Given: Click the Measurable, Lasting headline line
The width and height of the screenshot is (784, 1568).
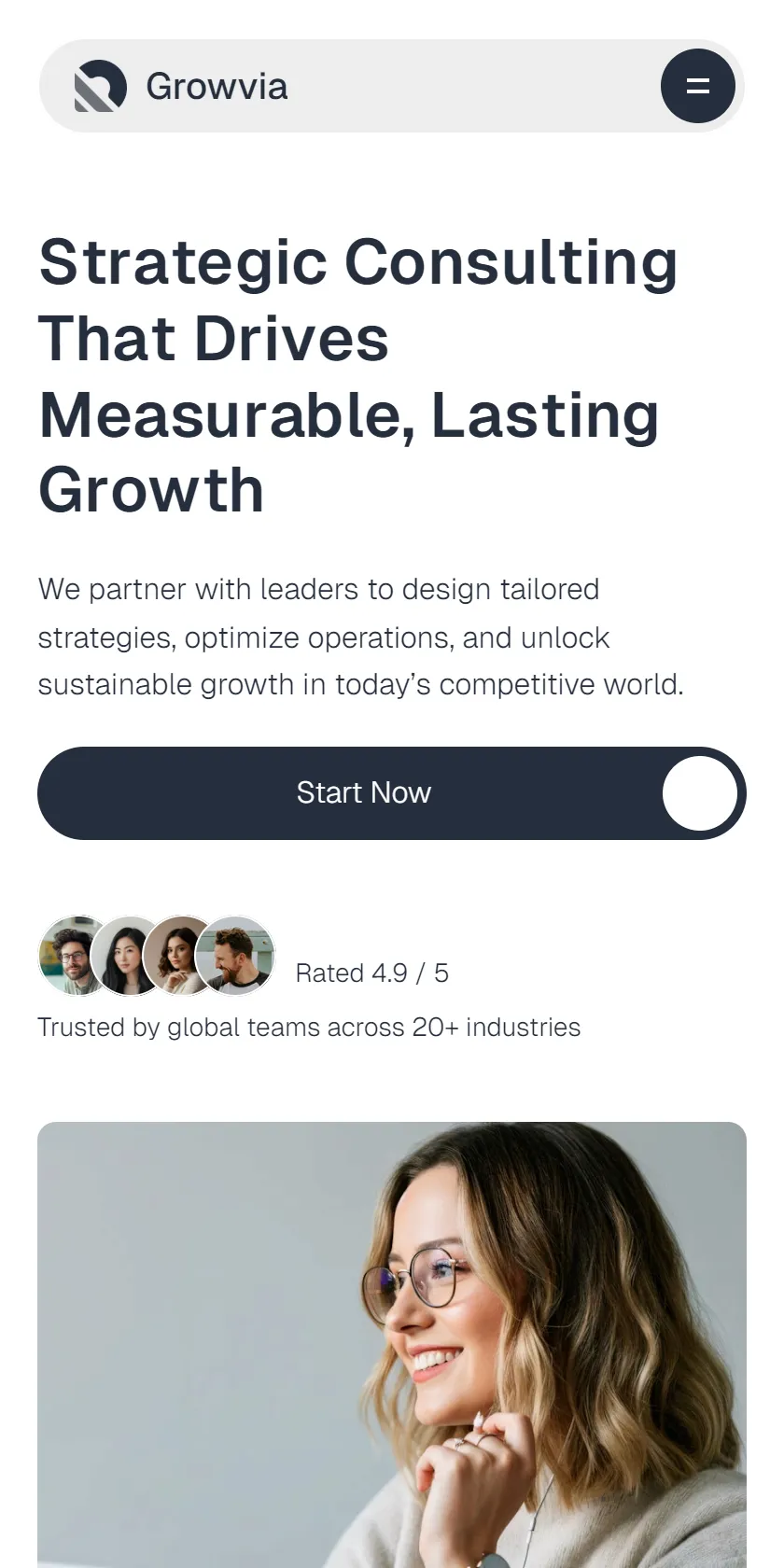Looking at the screenshot, I should tap(349, 415).
